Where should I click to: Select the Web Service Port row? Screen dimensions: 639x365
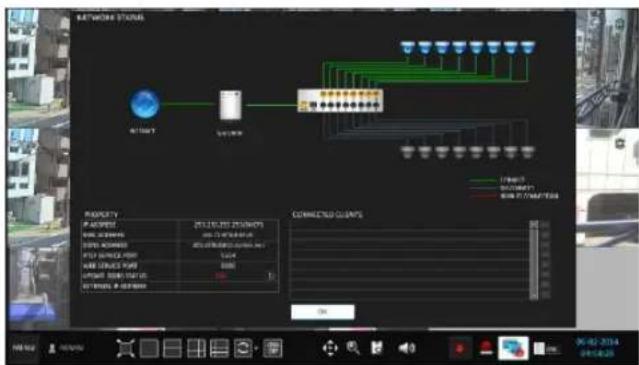coord(180,266)
